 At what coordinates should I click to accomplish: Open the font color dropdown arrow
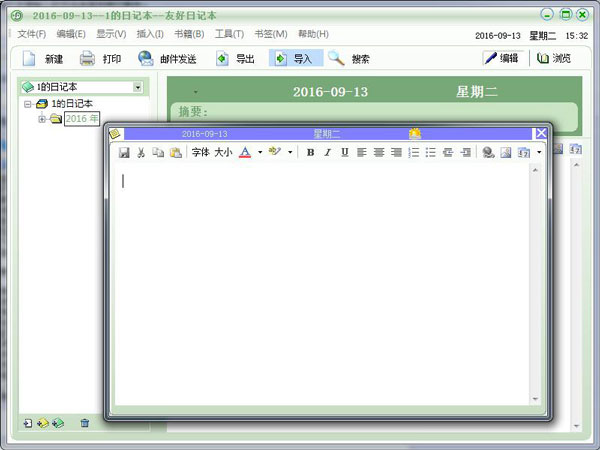tap(260, 152)
